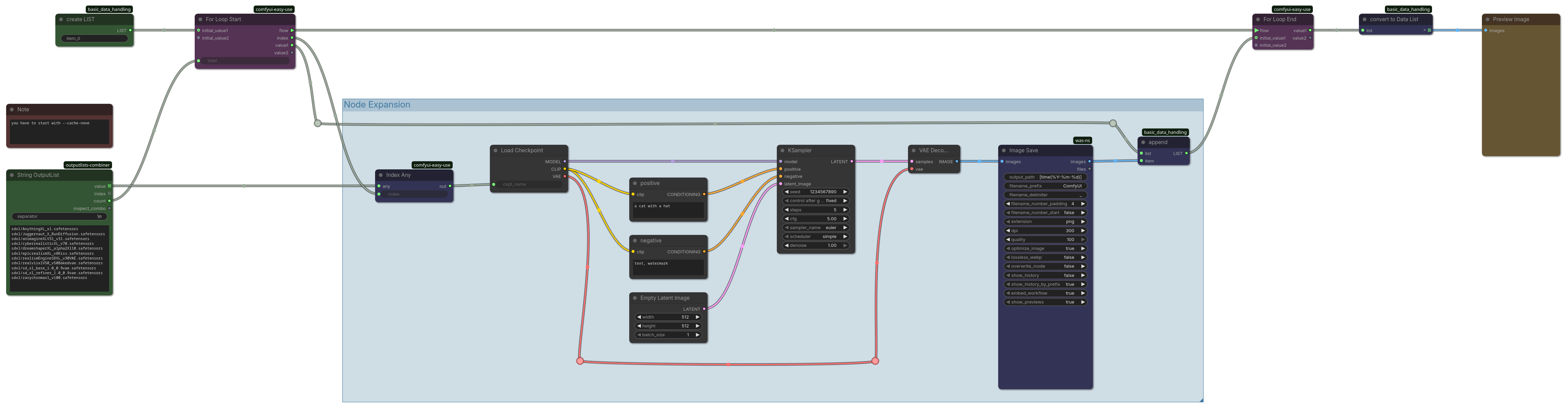This screenshot has width=1568, height=408.
Task: Click the KSampler LATENT output socket
Action: [852, 162]
